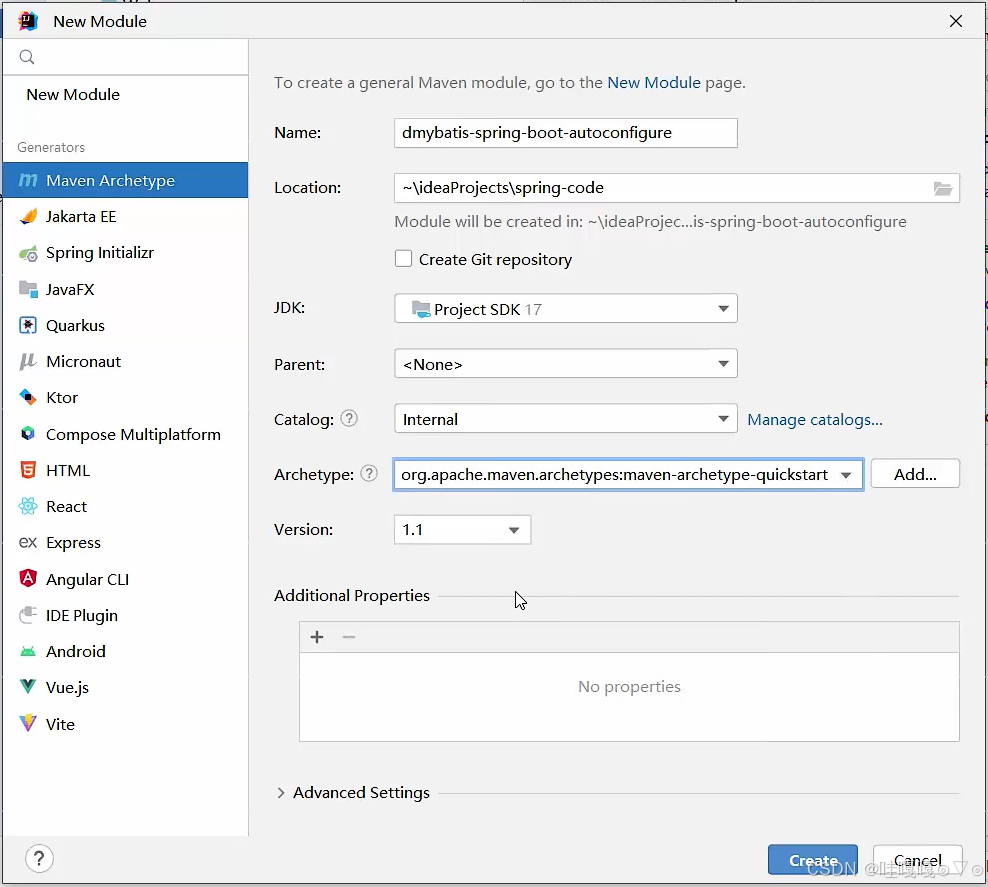Screen dimensions: 988x887
Task: Select Compose Multiplatform generator
Action: [125, 434]
